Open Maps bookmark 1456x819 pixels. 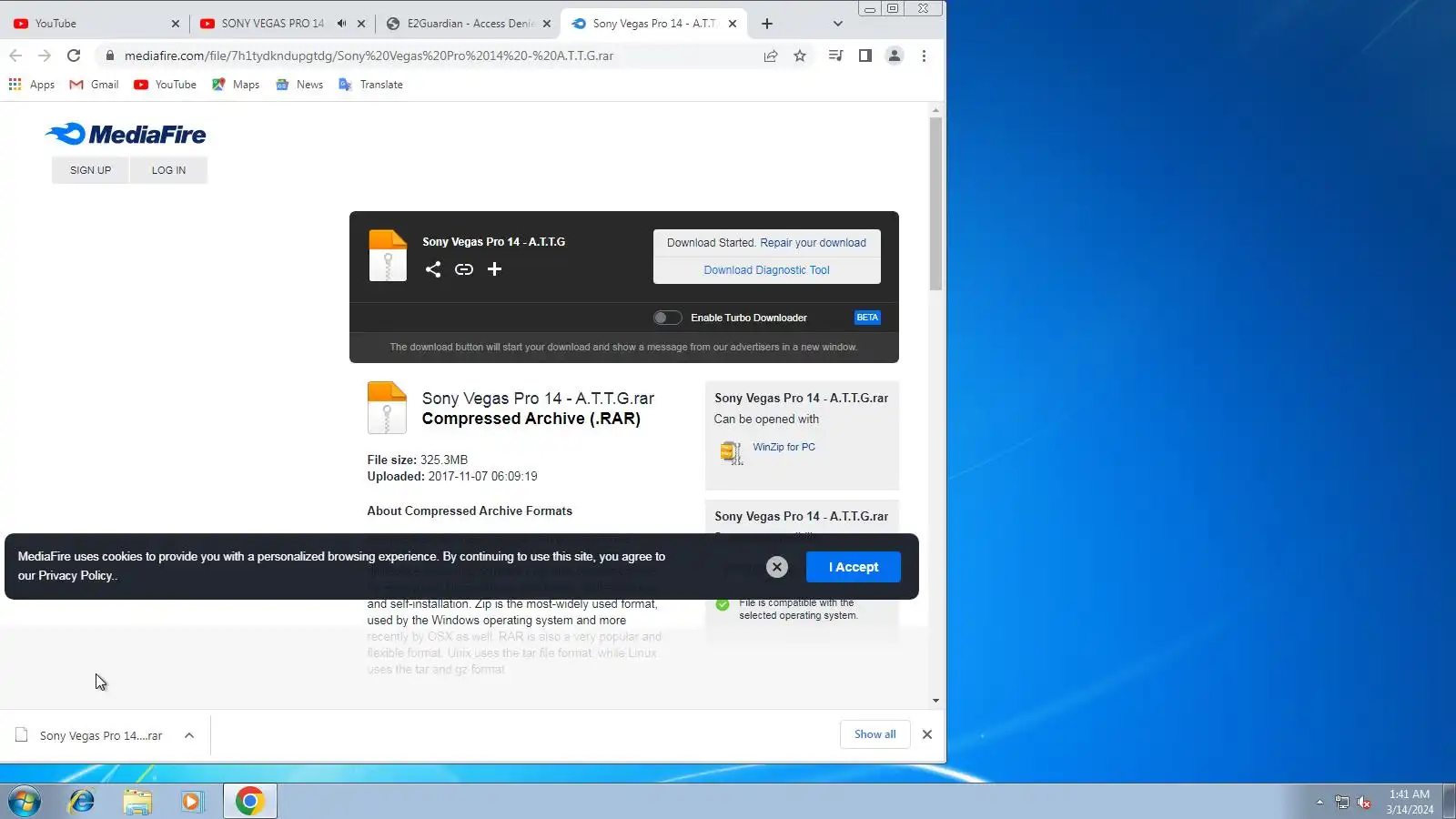pos(236,85)
